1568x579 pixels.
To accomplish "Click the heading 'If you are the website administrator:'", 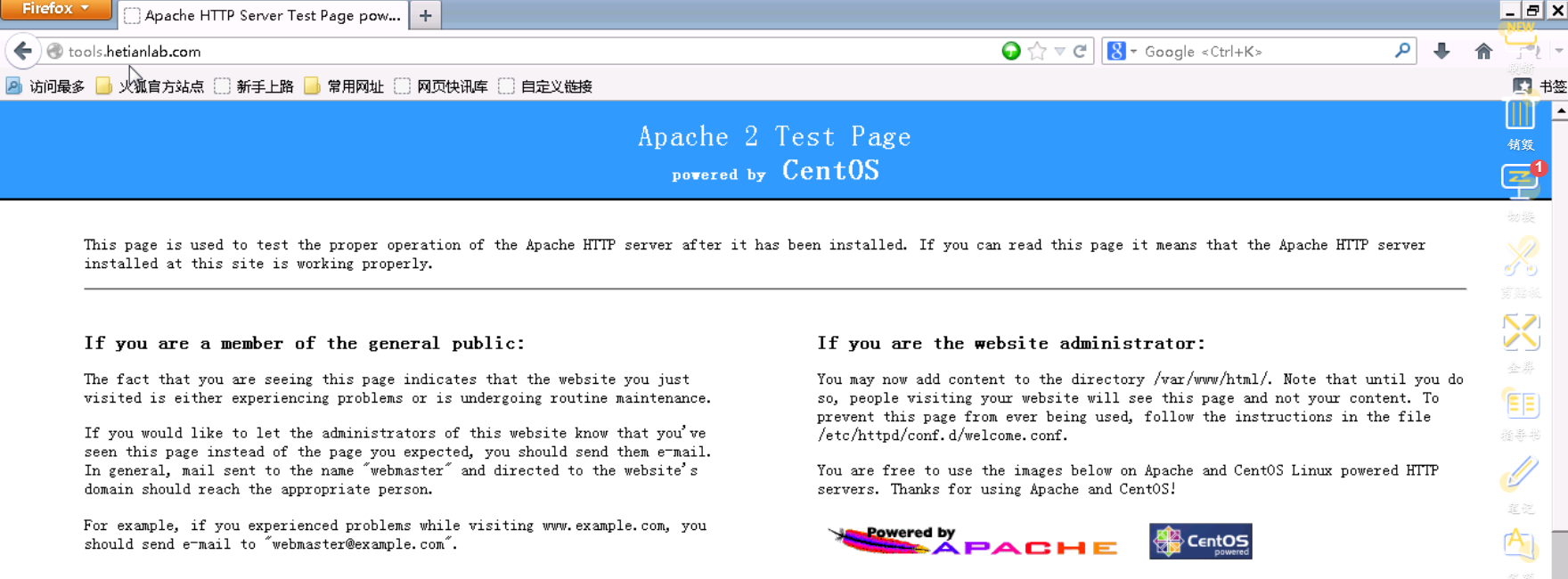I will pyautogui.click(x=1011, y=343).
